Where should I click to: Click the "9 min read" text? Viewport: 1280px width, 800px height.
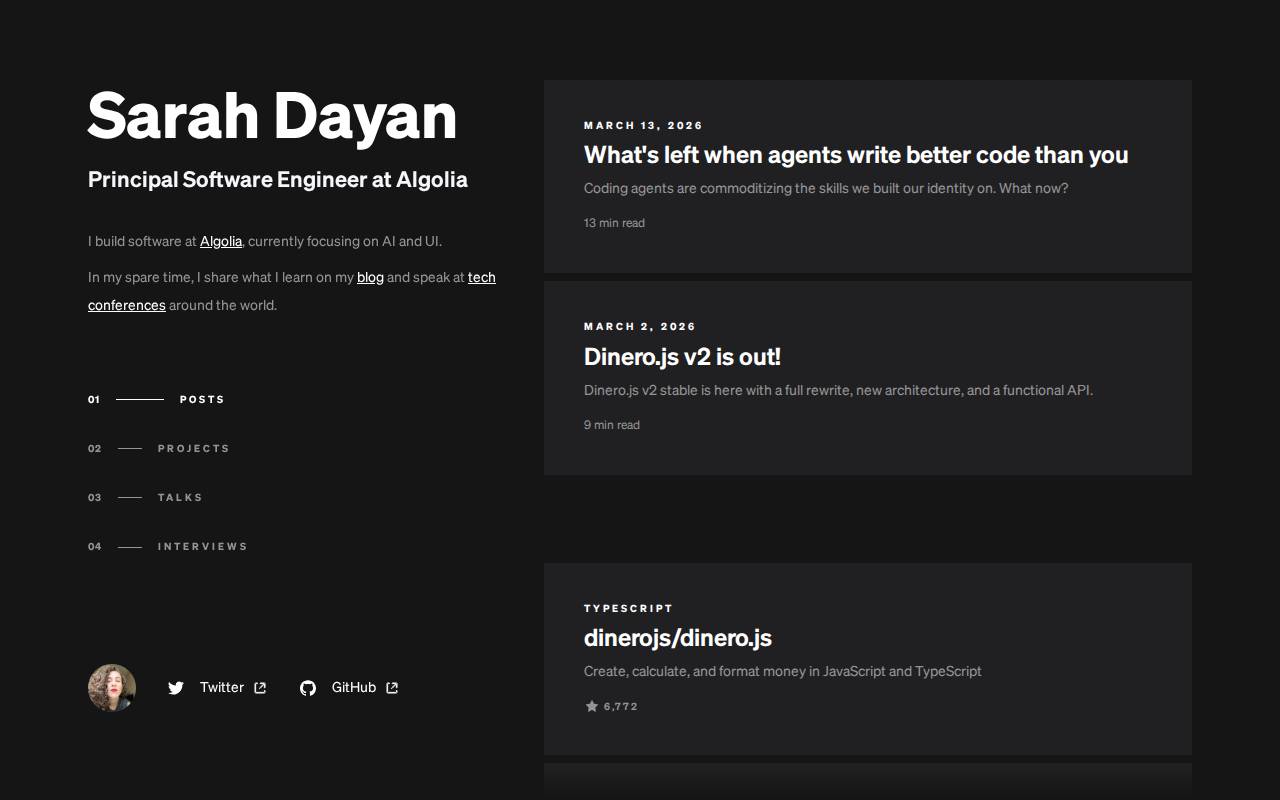612,425
